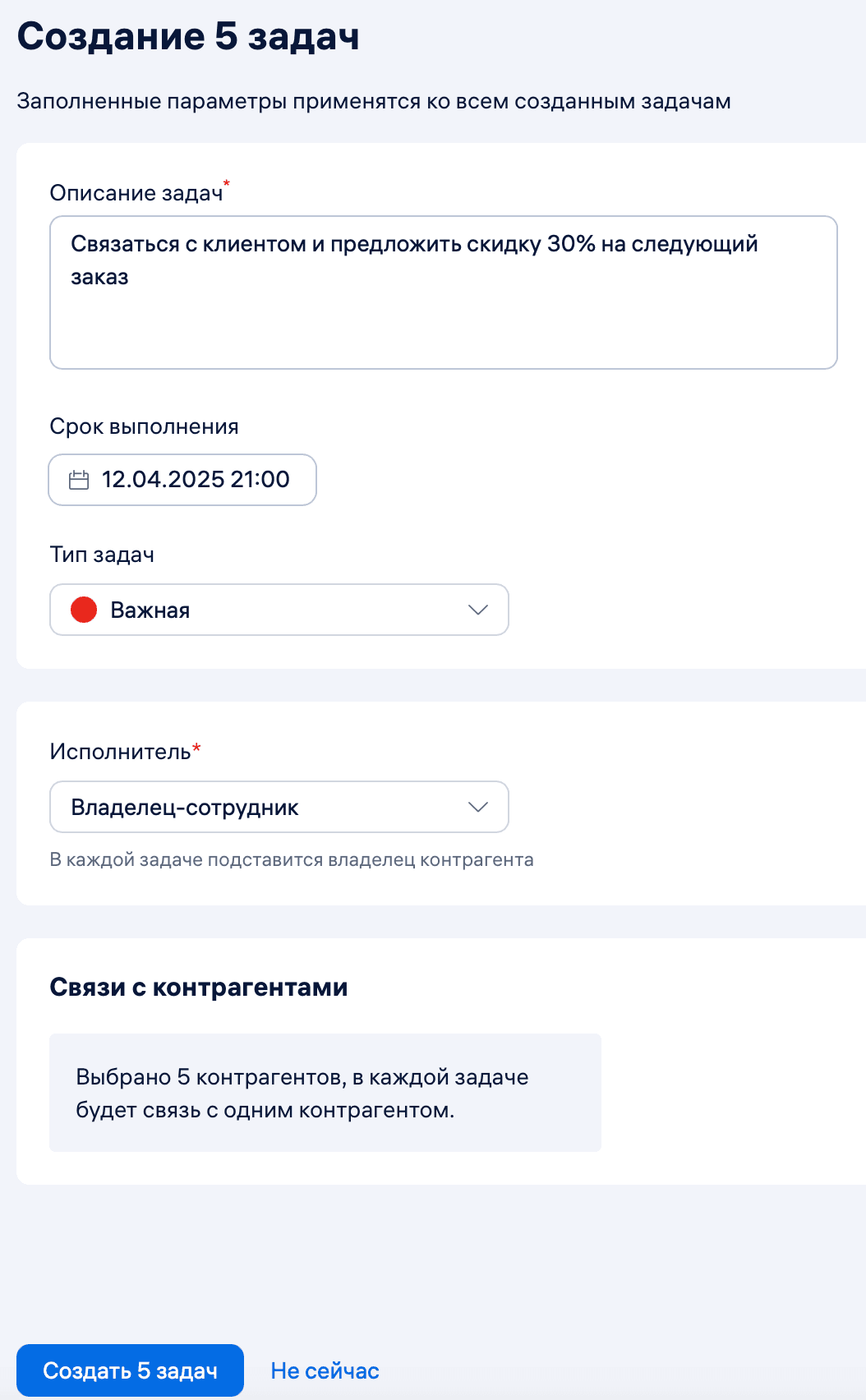Select the text Важная in task type selector

(x=150, y=610)
